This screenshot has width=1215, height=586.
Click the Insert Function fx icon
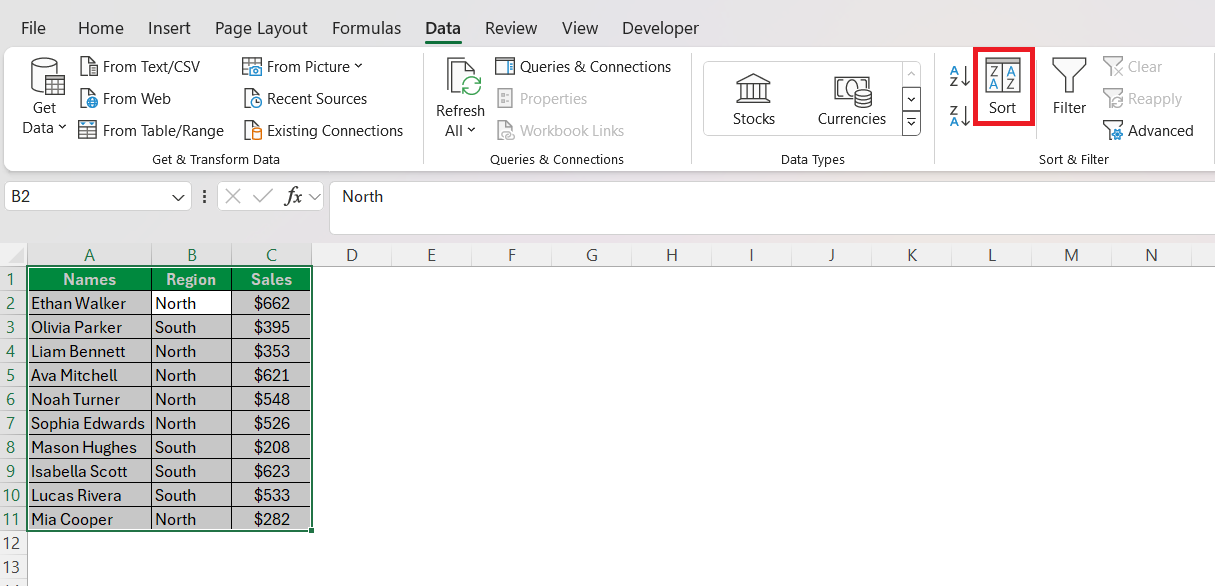click(293, 197)
